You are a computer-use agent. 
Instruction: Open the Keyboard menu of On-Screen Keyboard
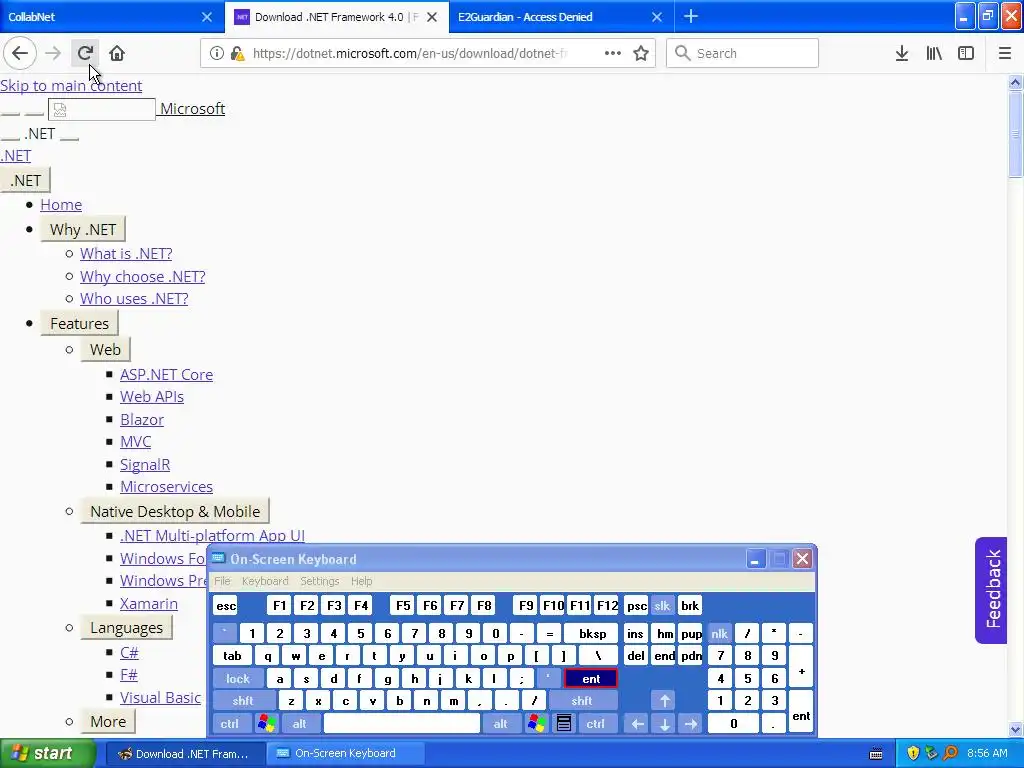coord(264,581)
